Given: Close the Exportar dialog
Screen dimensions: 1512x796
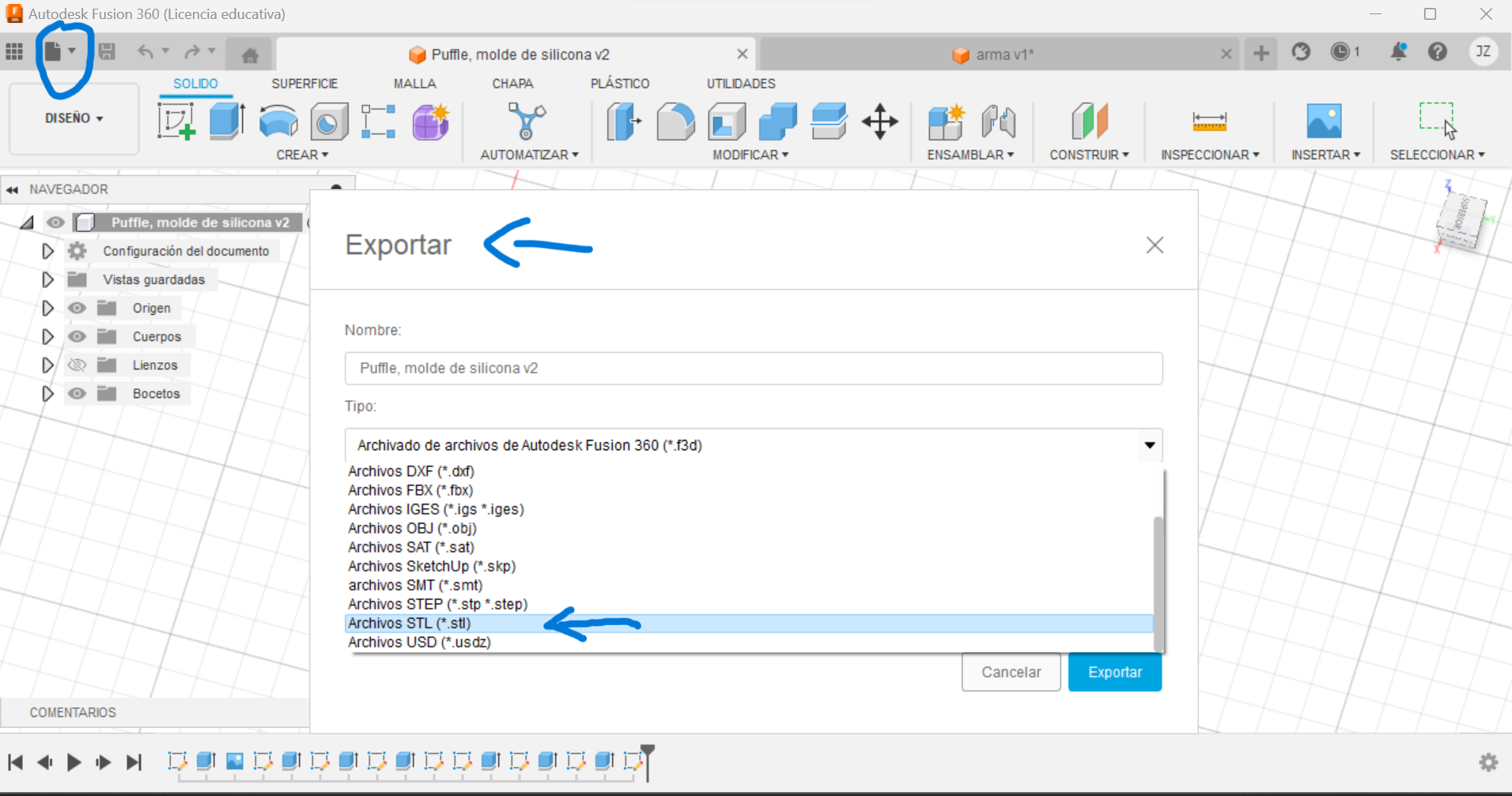Looking at the screenshot, I should (1155, 245).
